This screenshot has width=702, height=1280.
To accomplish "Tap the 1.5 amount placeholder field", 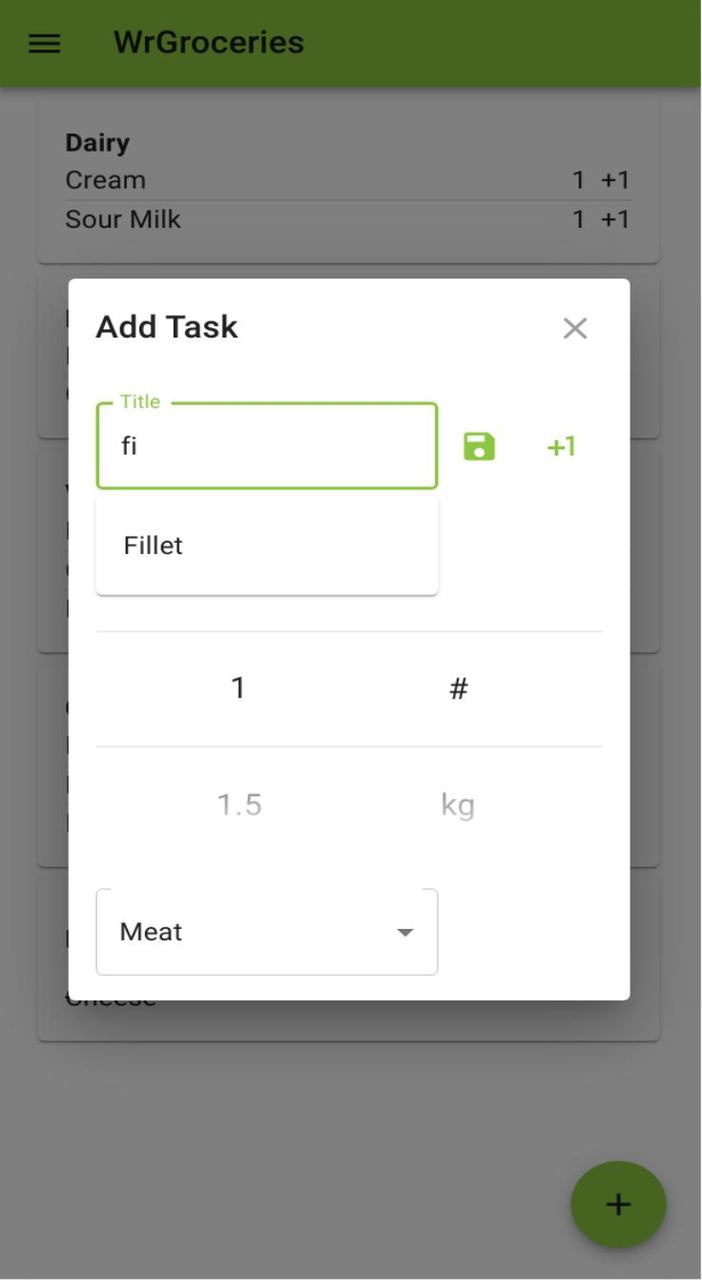I will click(x=238, y=803).
